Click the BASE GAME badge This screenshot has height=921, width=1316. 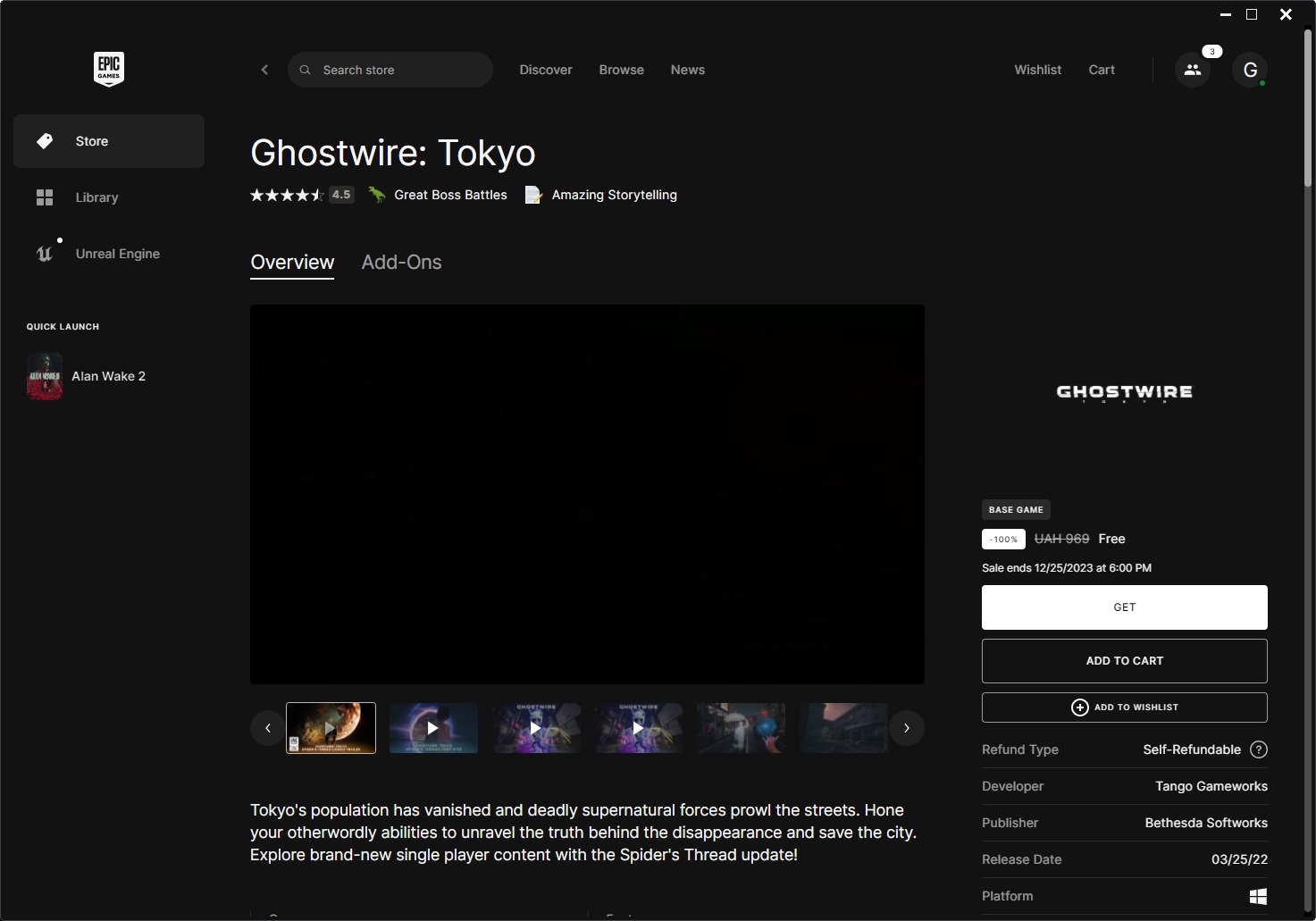[1016, 510]
